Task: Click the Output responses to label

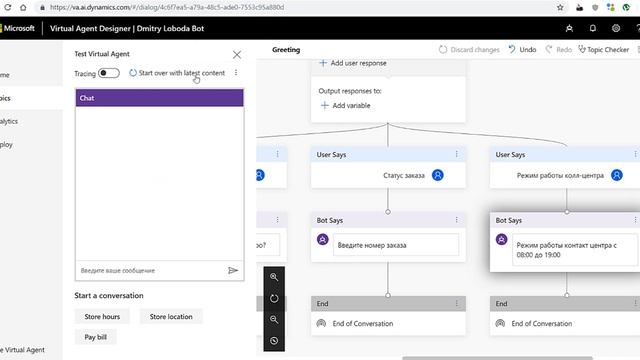Action: pyautogui.click(x=350, y=91)
